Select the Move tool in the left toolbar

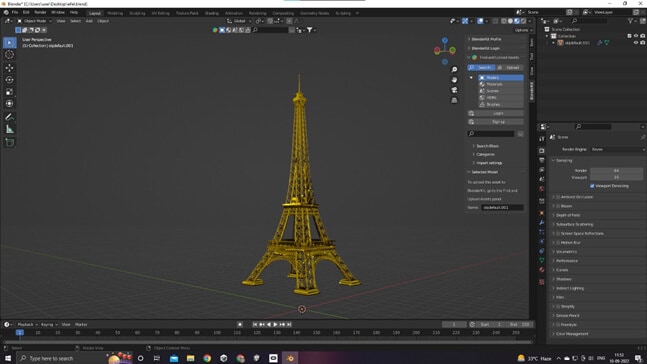(x=9, y=68)
